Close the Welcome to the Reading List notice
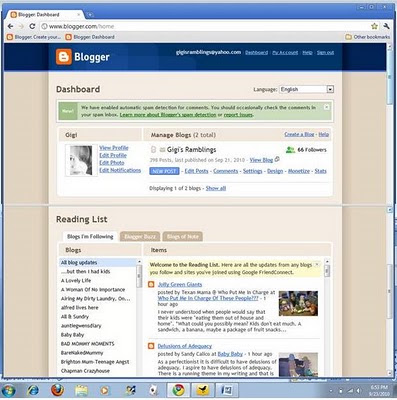Image resolution: width=397 pixels, height=400 pixels. [x=317, y=264]
